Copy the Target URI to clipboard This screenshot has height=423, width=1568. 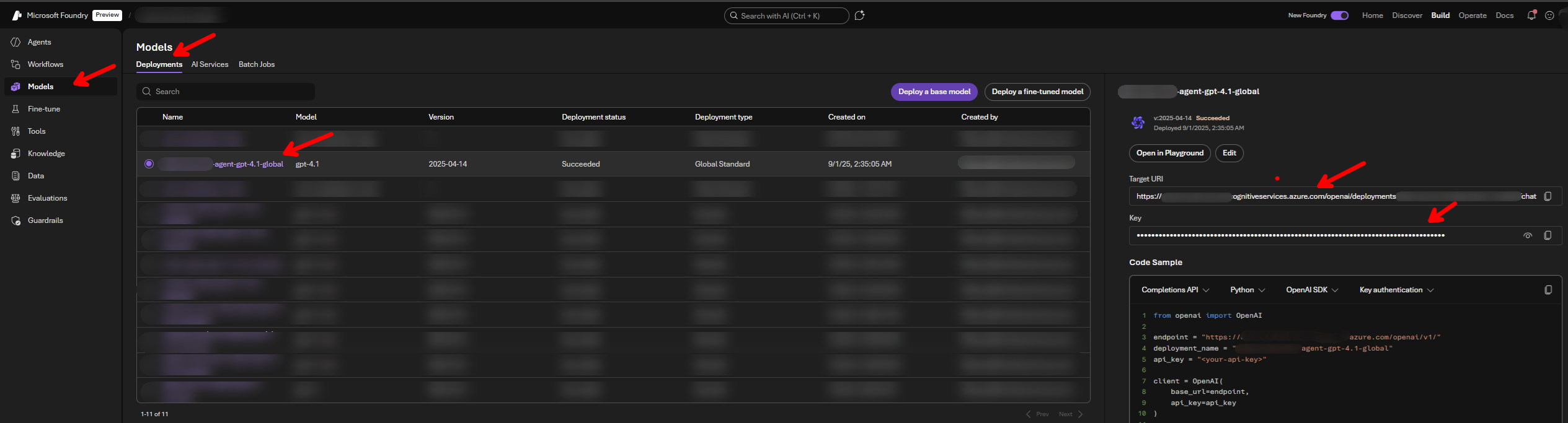click(1548, 196)
